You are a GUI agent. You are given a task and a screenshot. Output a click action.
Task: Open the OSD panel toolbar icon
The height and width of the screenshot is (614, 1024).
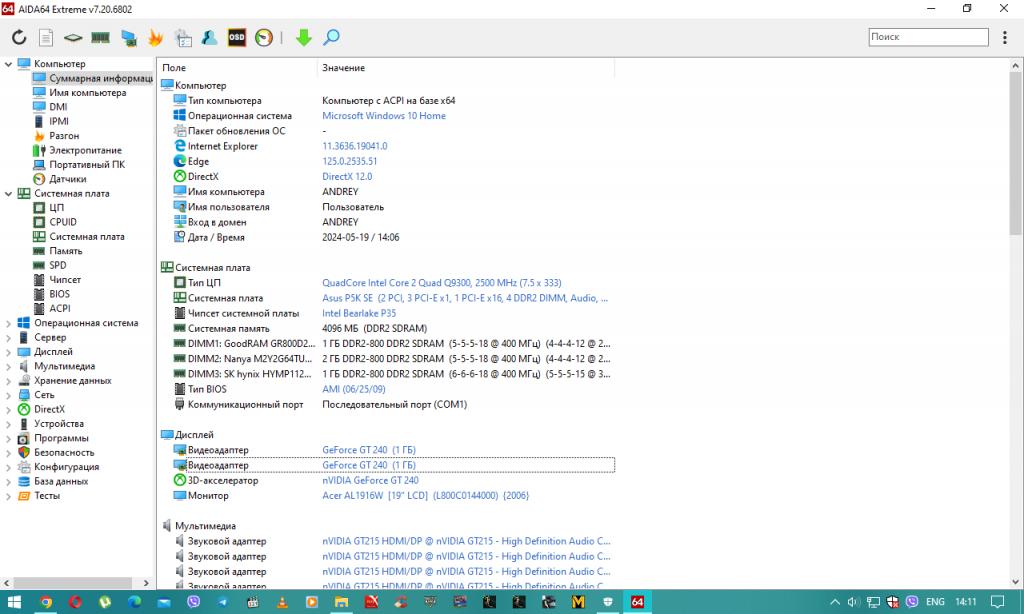(x=237, y=38)
